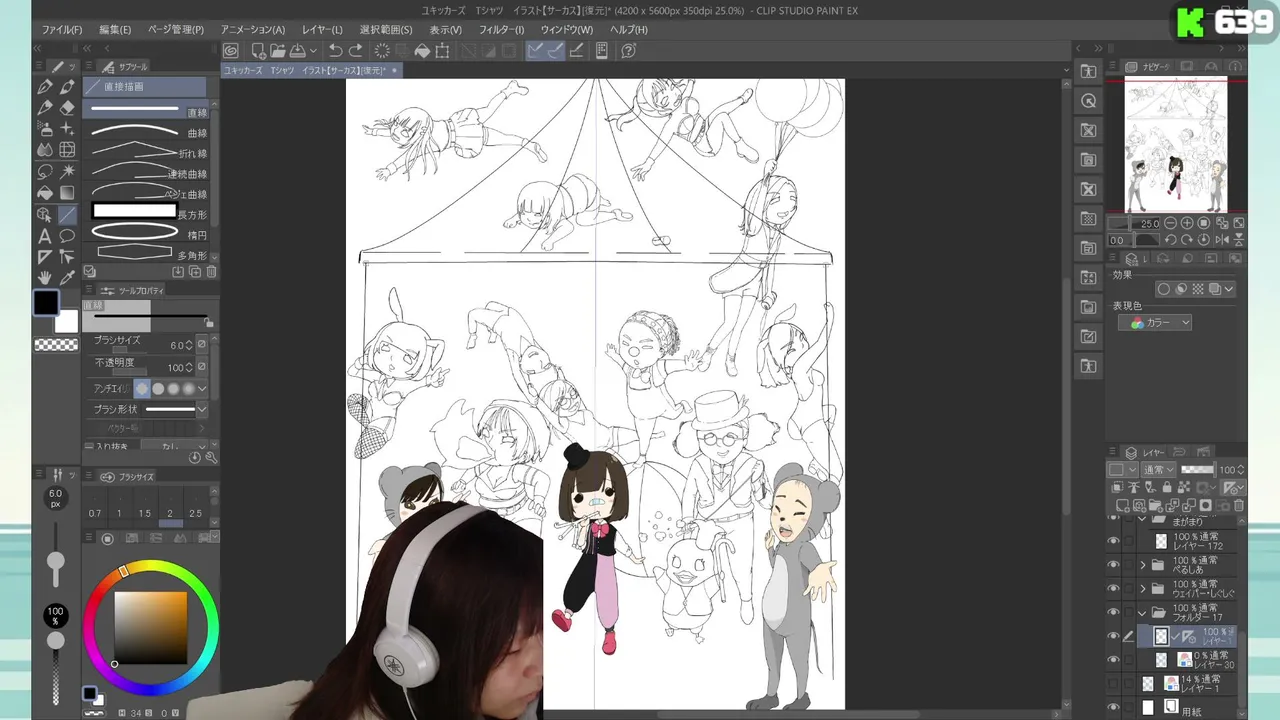Click the Redo arrow in command bar
The image size is (1280, 720).
click(x=357, y=51)
